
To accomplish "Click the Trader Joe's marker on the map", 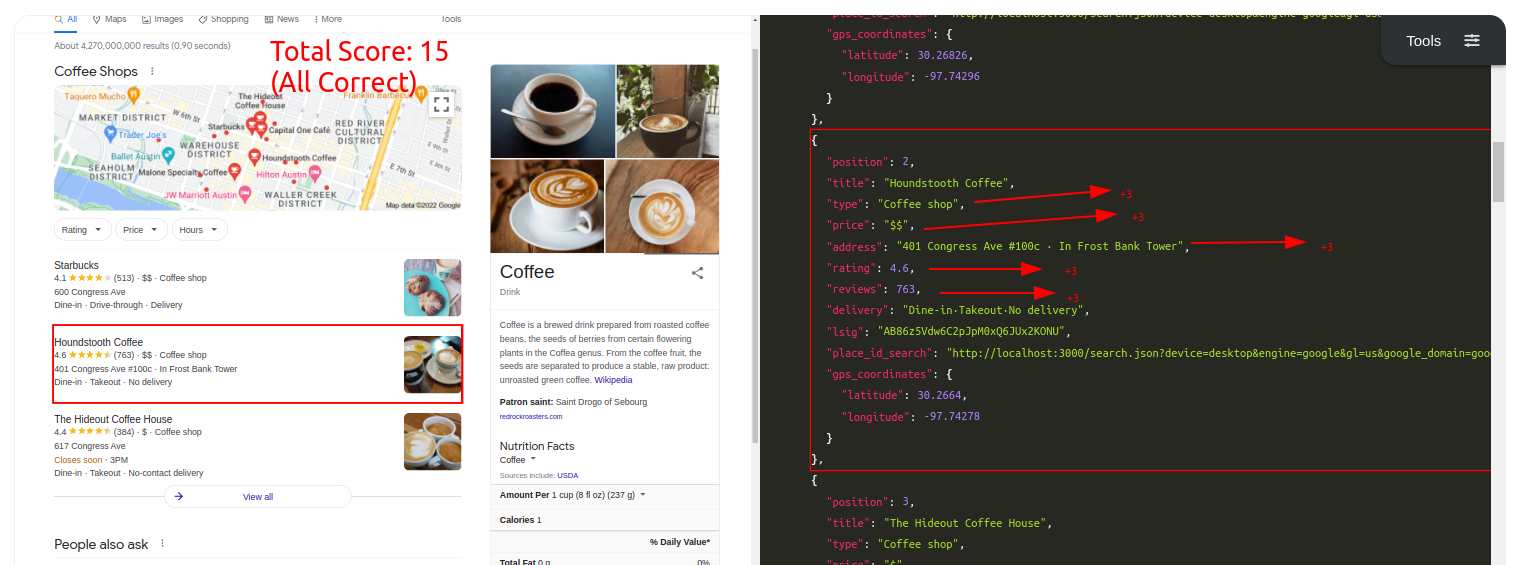I will [x=110, y=133].
